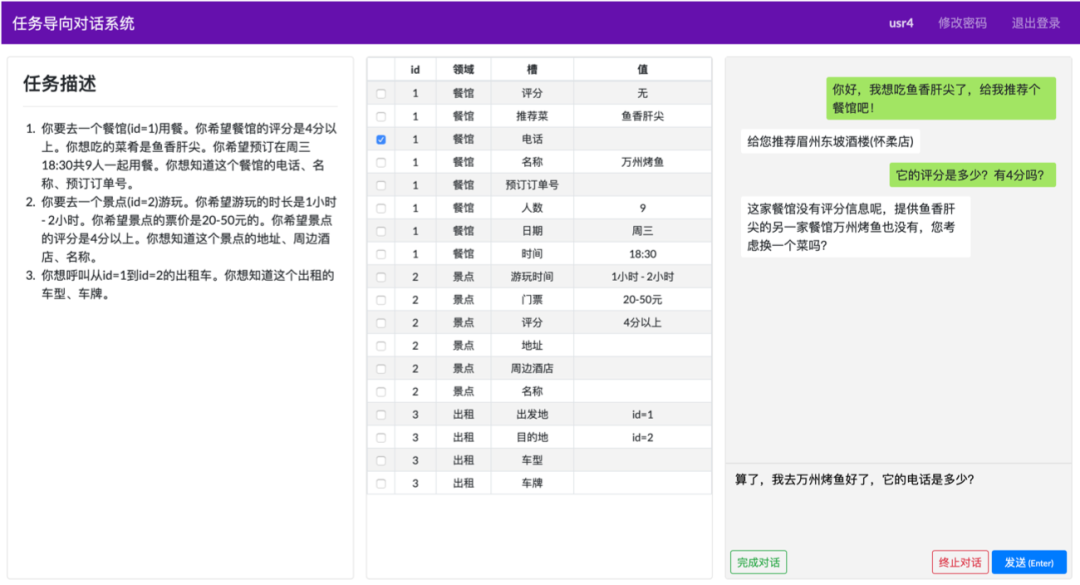The image size is (1080, 585).
Task: Select the 周边酒店 row checkbox
Action: [380, 369]
